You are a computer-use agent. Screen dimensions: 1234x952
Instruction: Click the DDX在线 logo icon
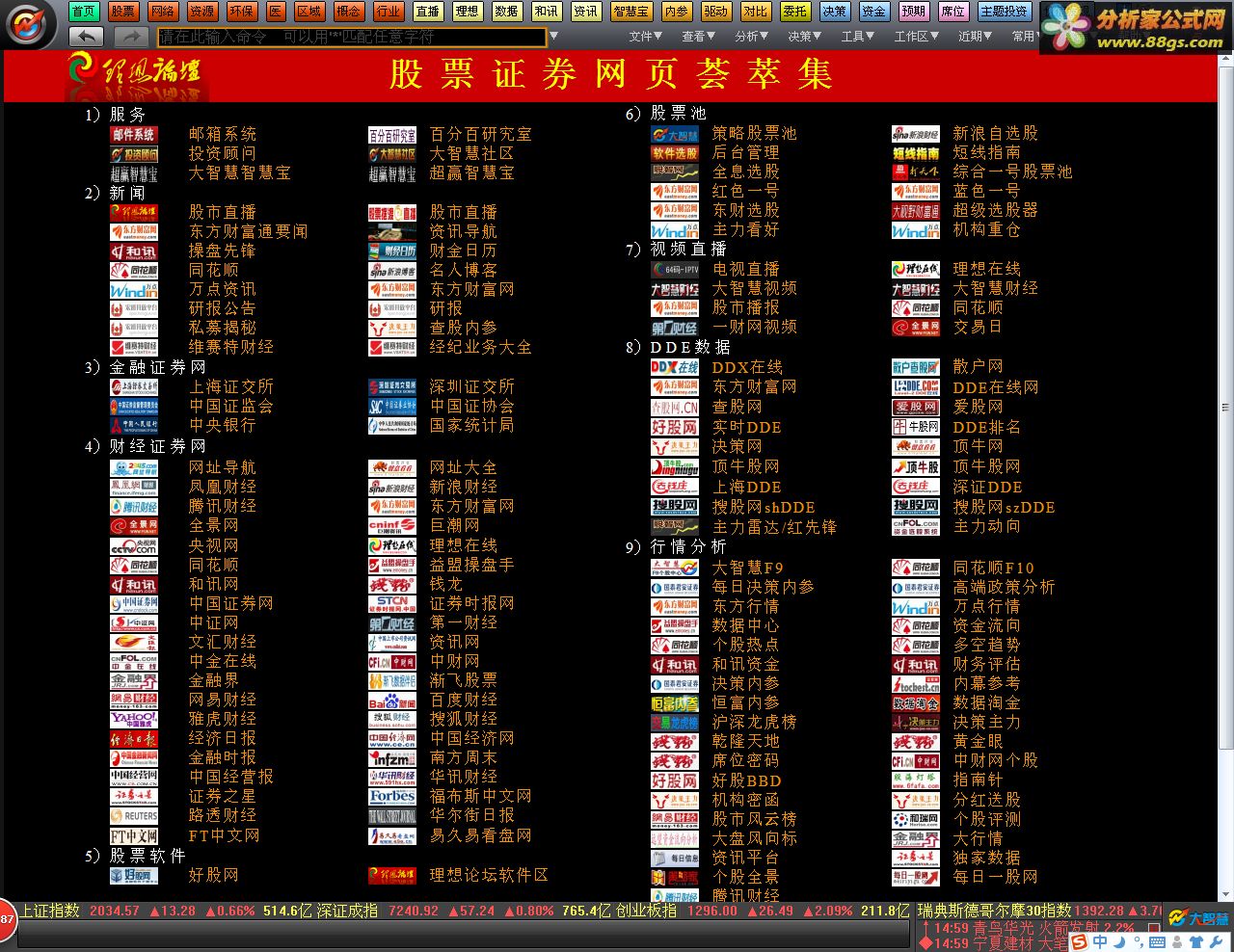(675, 368)
